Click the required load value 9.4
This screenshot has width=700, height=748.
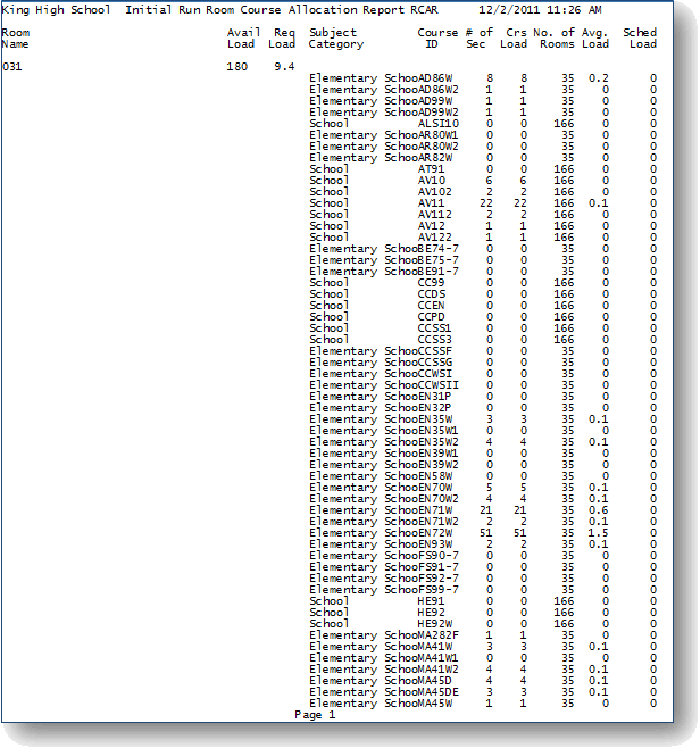coord(284,66)
